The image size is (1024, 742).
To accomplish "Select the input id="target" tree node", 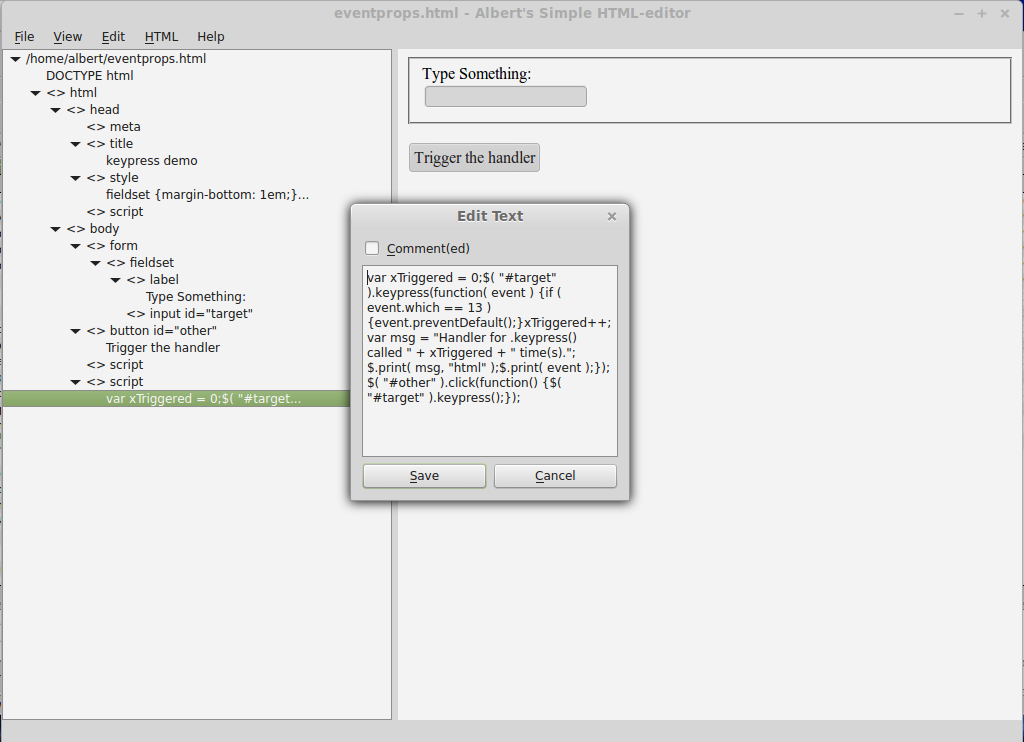I will [200, 314].
